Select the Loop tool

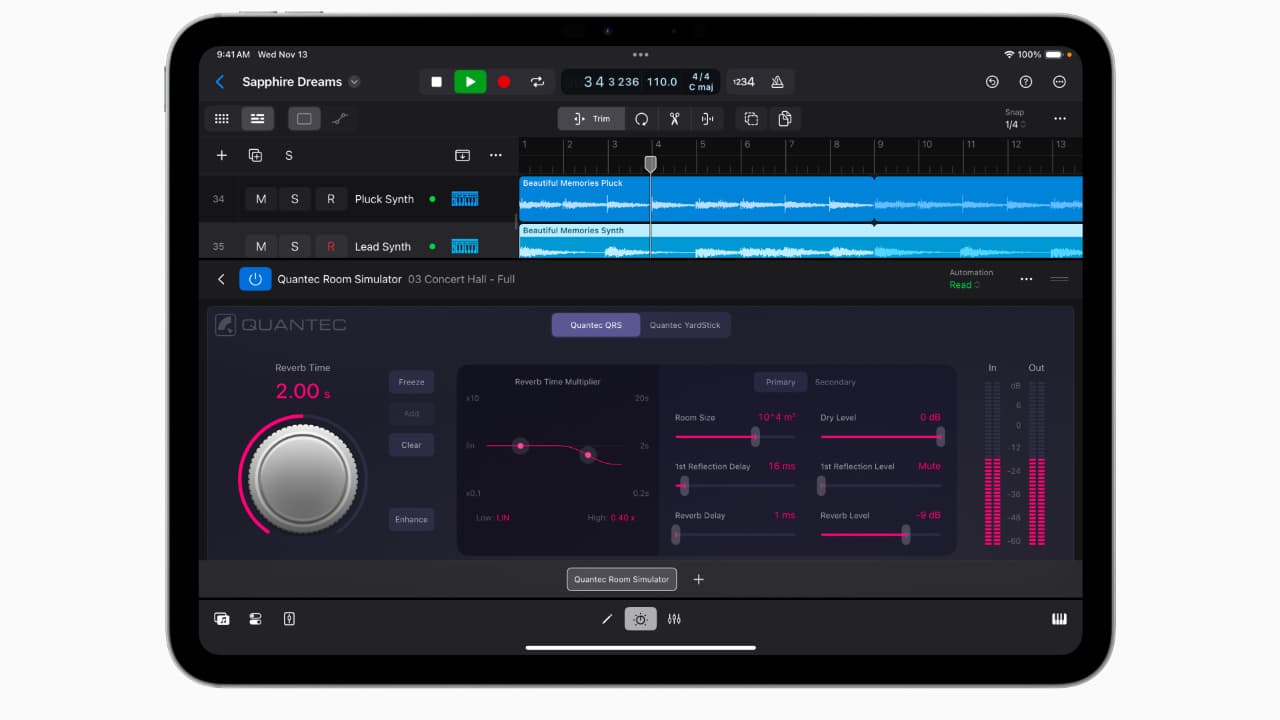pyautogui.click(x=642, y=119)
